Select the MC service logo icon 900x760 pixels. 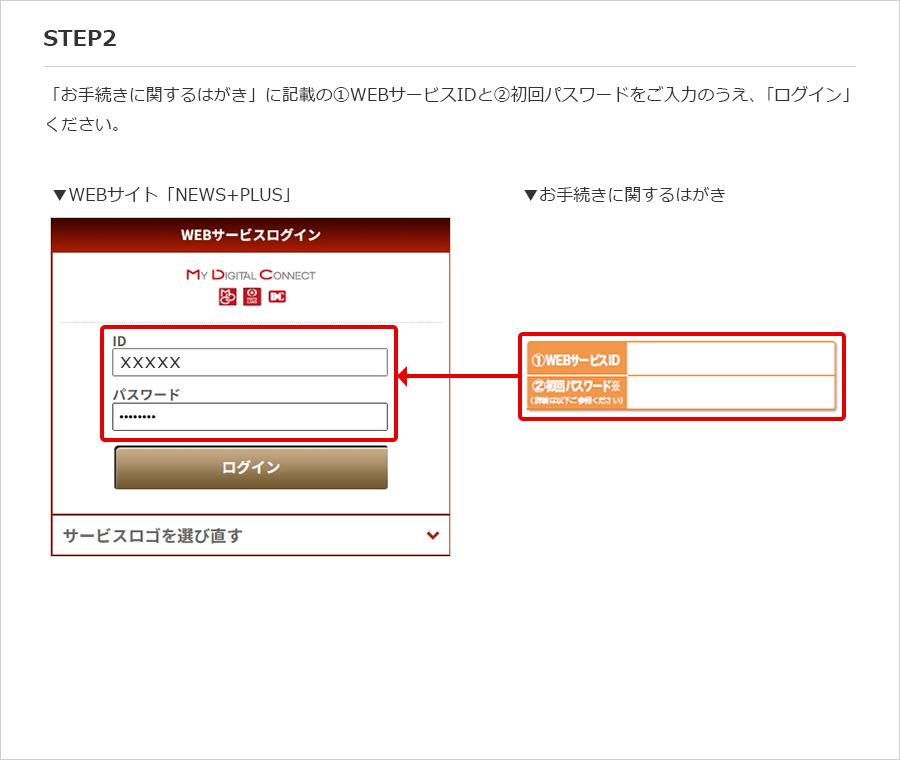tap(226, 296)
